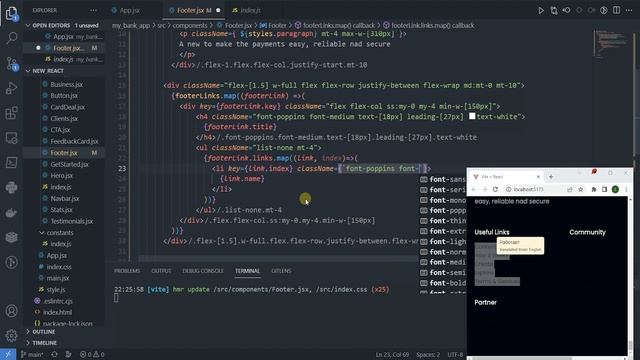Open the Problems panel tab
Screen dimensions: 640x360
127,271
